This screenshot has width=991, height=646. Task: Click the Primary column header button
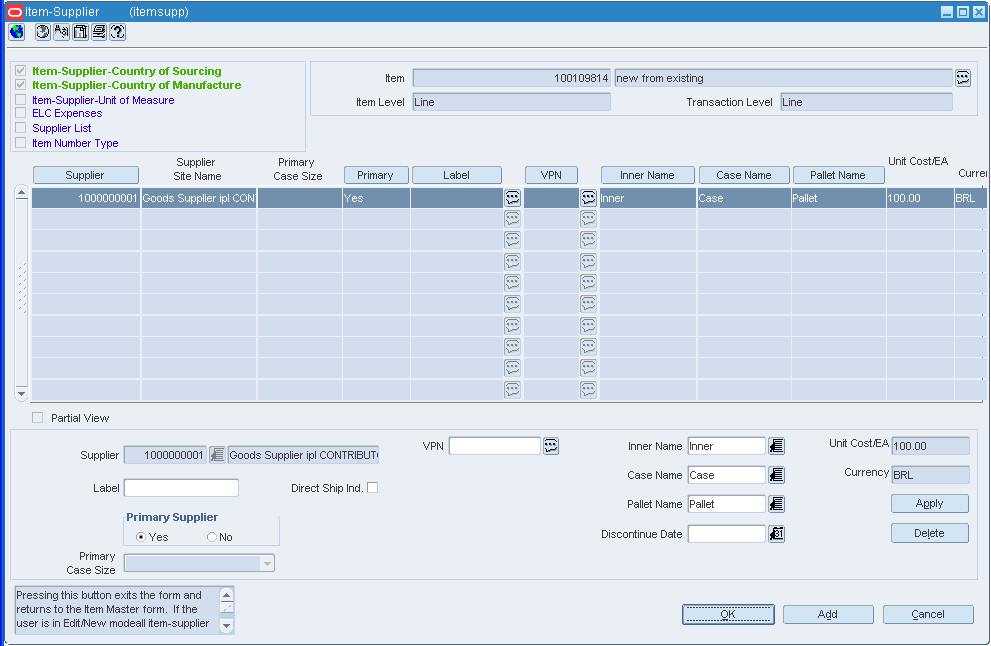(376, 175)
